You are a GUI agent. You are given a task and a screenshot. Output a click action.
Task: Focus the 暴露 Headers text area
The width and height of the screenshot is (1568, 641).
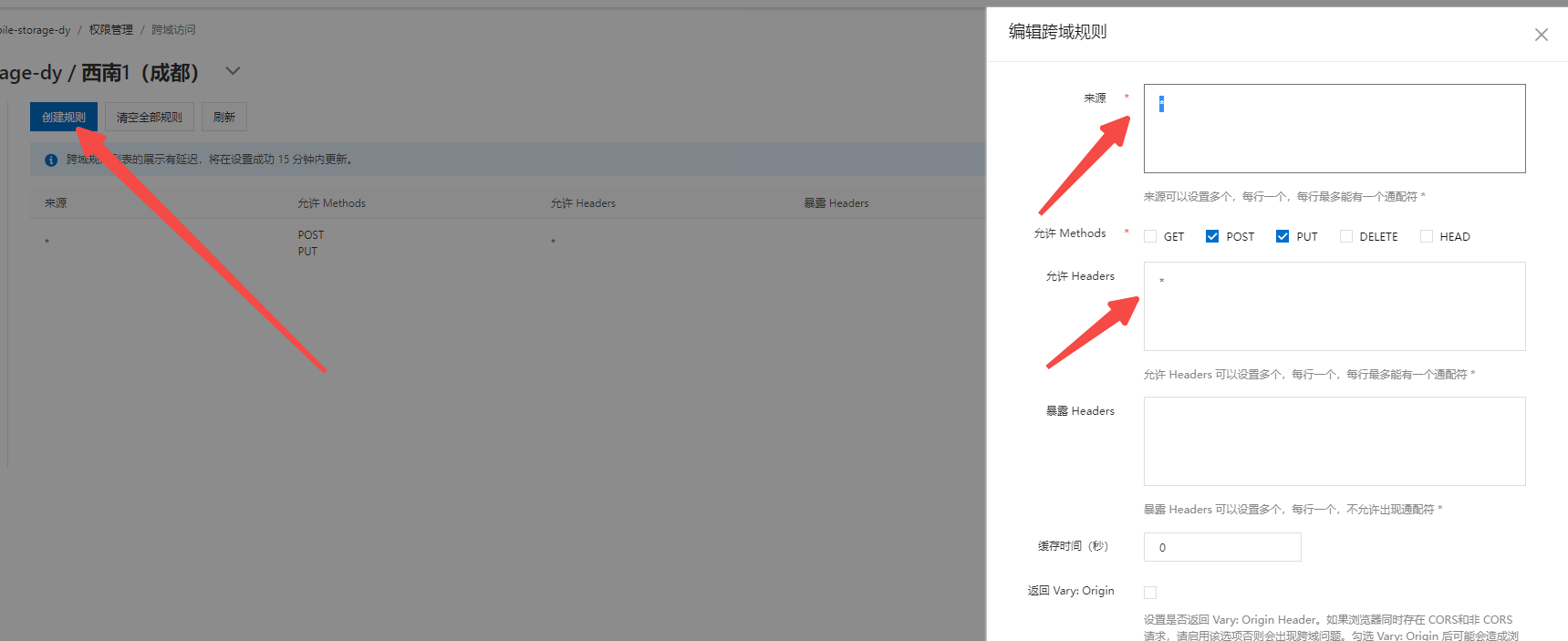1334,441
